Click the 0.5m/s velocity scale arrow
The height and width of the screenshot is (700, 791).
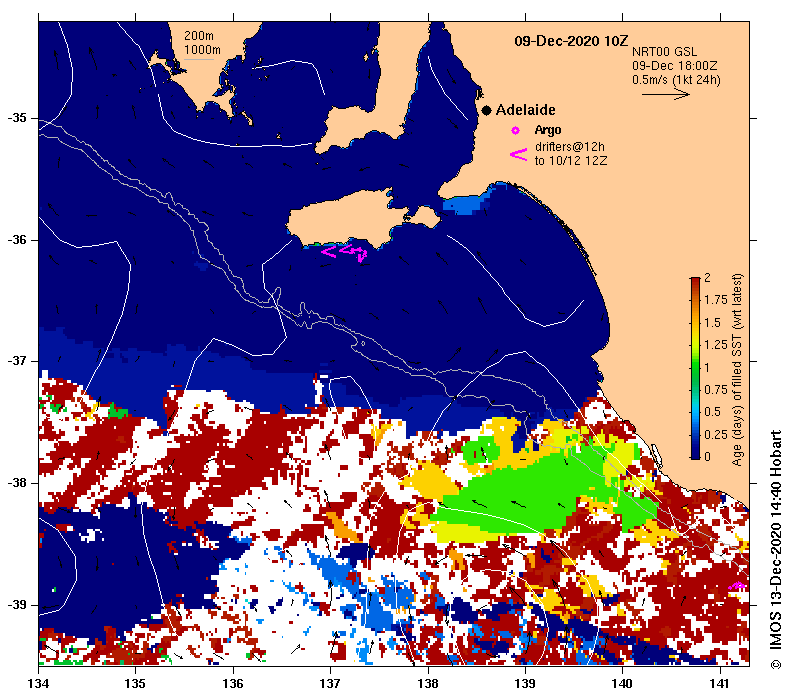click(665, 94)
